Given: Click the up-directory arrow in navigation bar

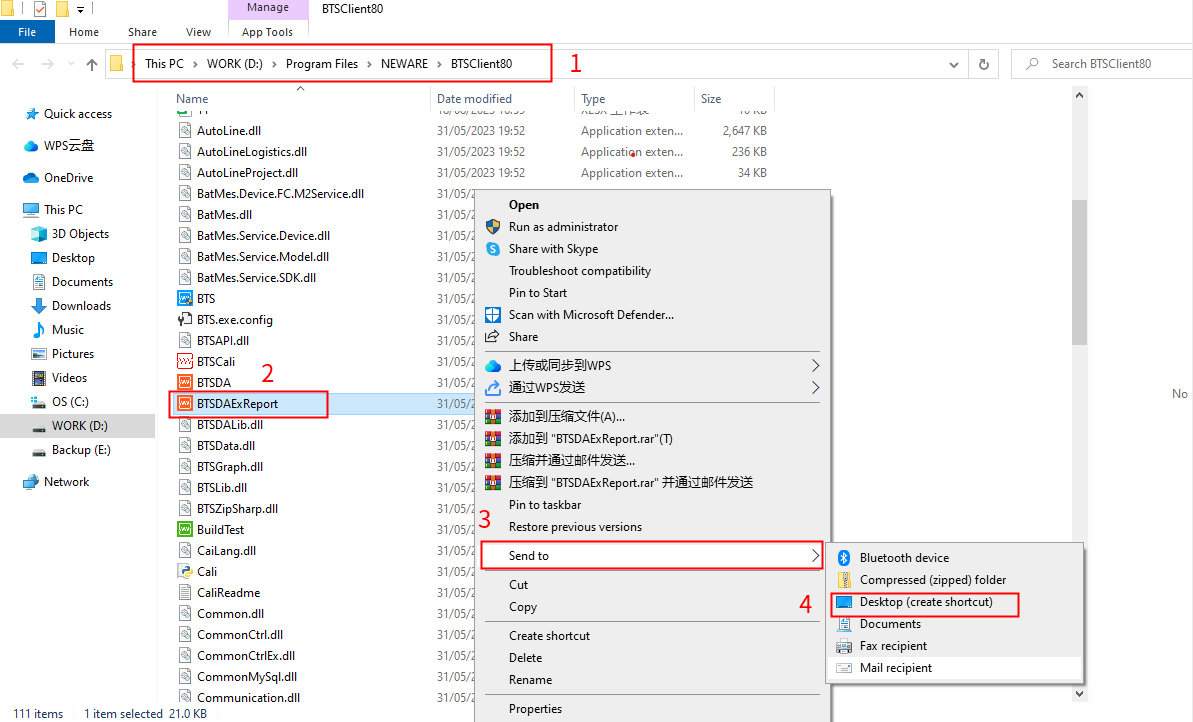Looking at the screenshot, I should click(92, 64).
